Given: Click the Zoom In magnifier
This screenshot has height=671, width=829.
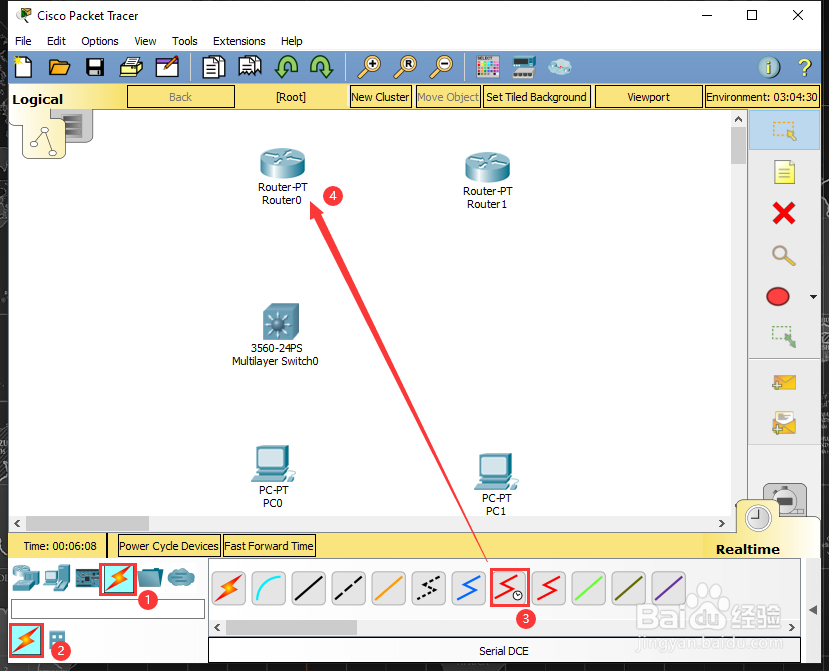Looking at the screenshot, I should pos(369,67).
